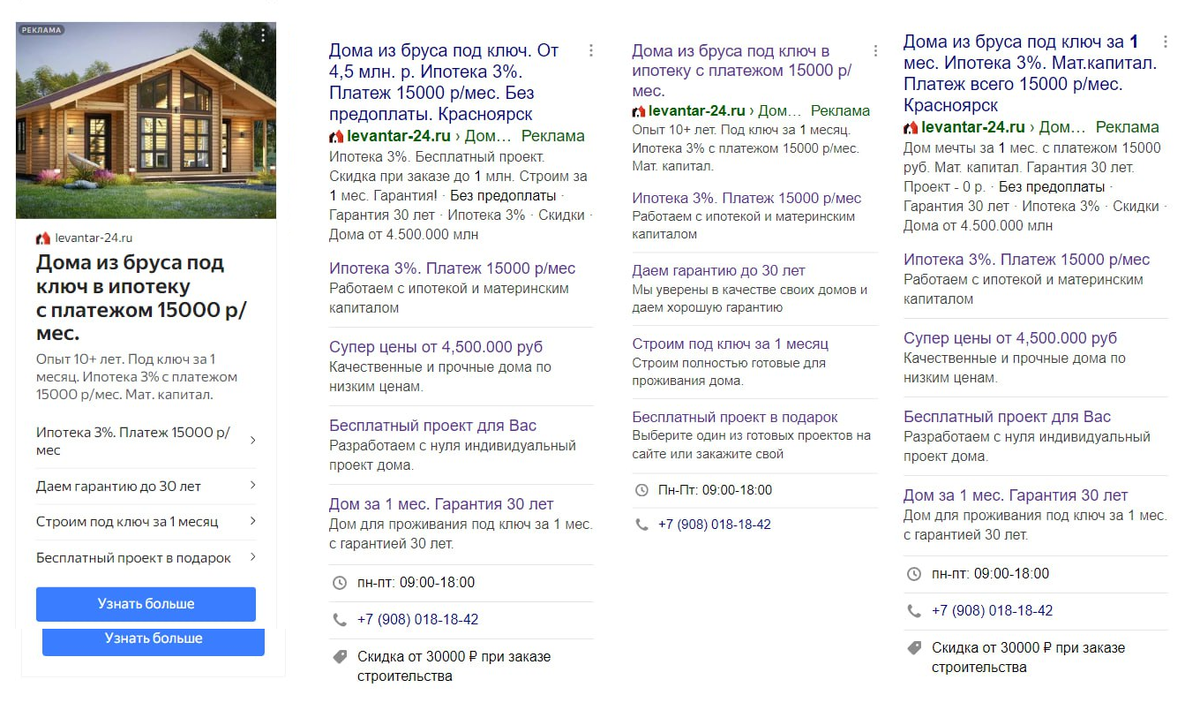
Task: Click the clock icon in the third ad
Action: coord(642,491)
